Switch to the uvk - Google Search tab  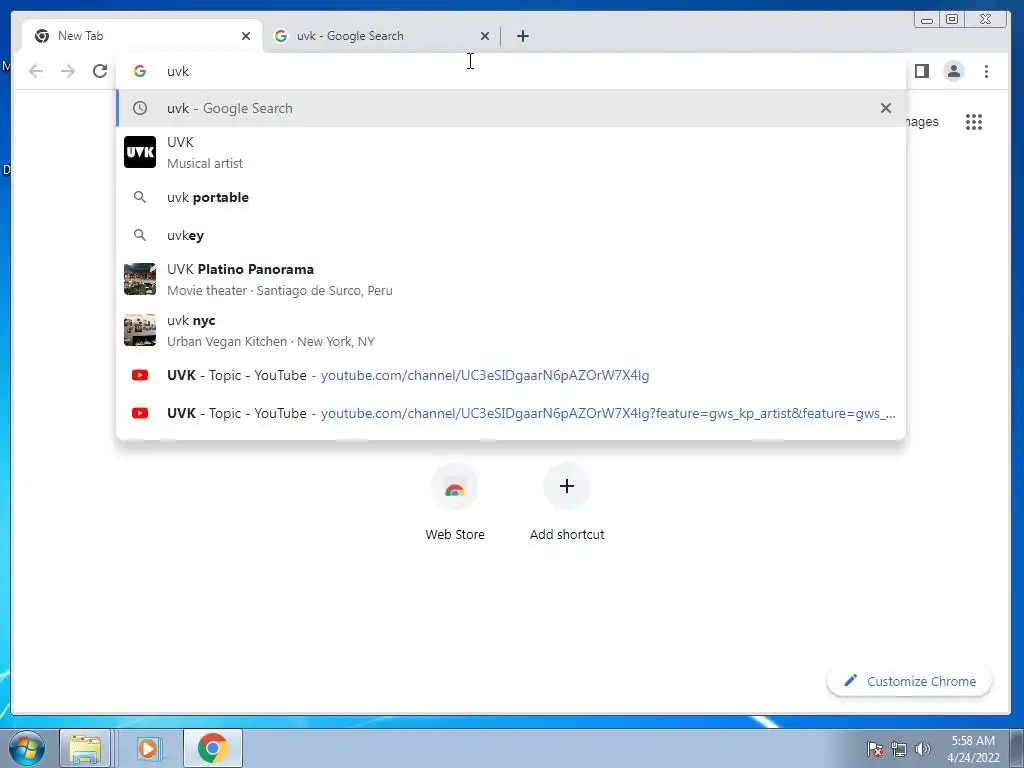click(381, 36)
